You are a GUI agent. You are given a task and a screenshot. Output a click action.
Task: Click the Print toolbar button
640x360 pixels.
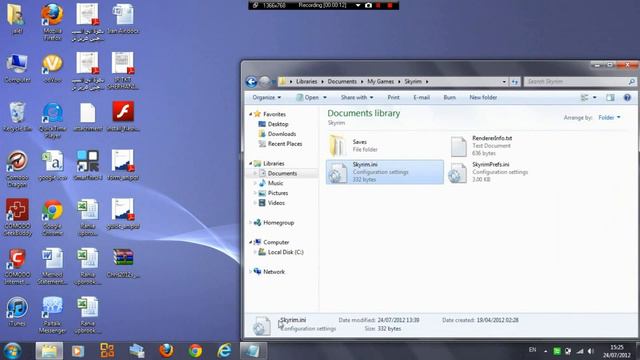tap(393, 98)
